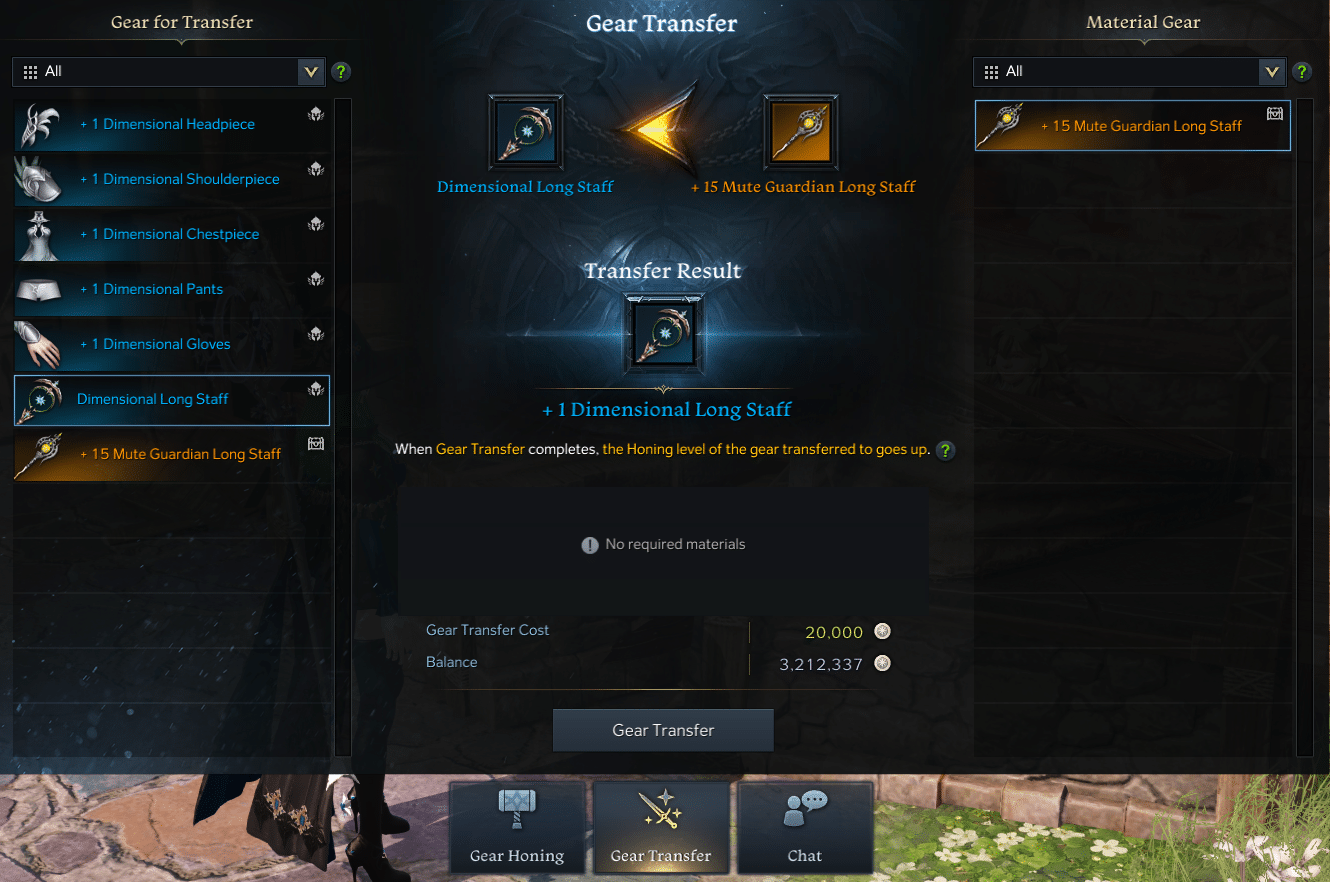Select +1 Dimensional Chestpiece from the list
The height and width of the screenshot is (882, 1330).
tap(172, 234)
